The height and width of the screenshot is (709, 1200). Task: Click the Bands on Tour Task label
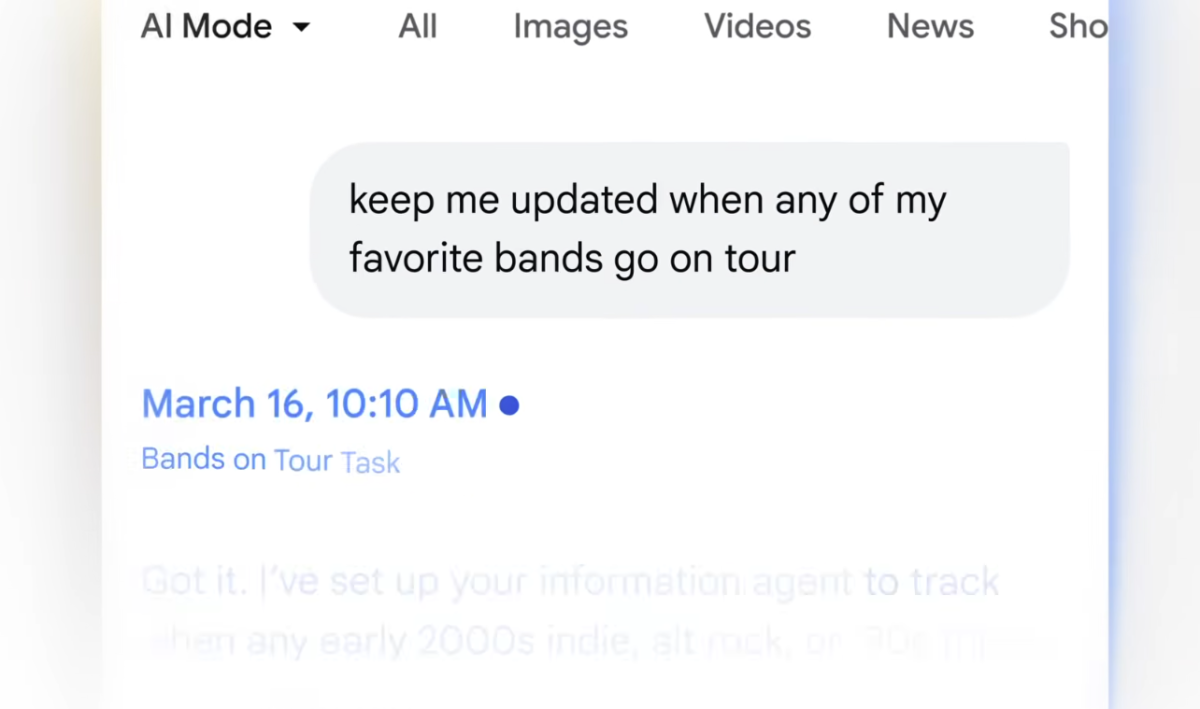270,460
